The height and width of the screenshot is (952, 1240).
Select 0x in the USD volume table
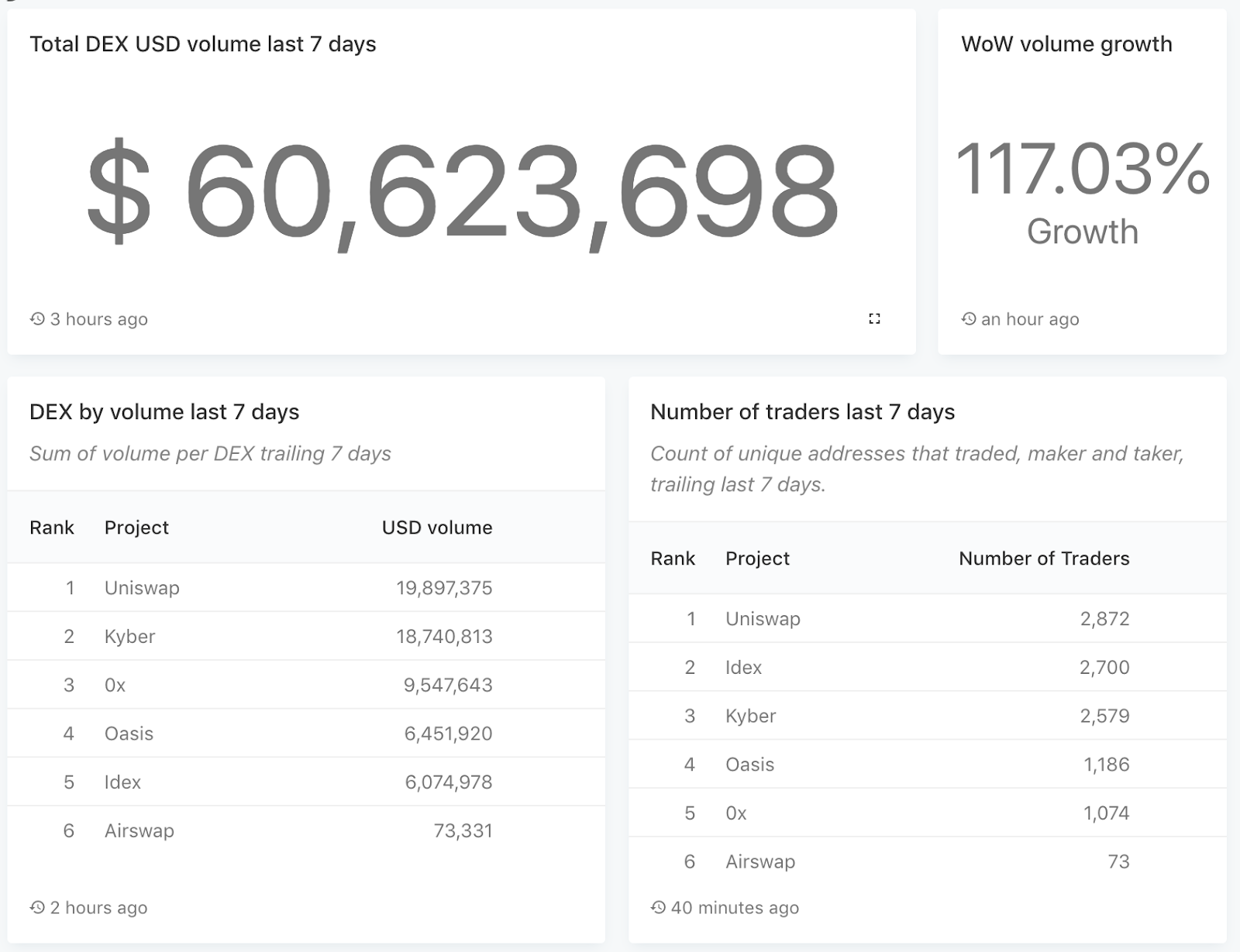[x=115, y=685]
